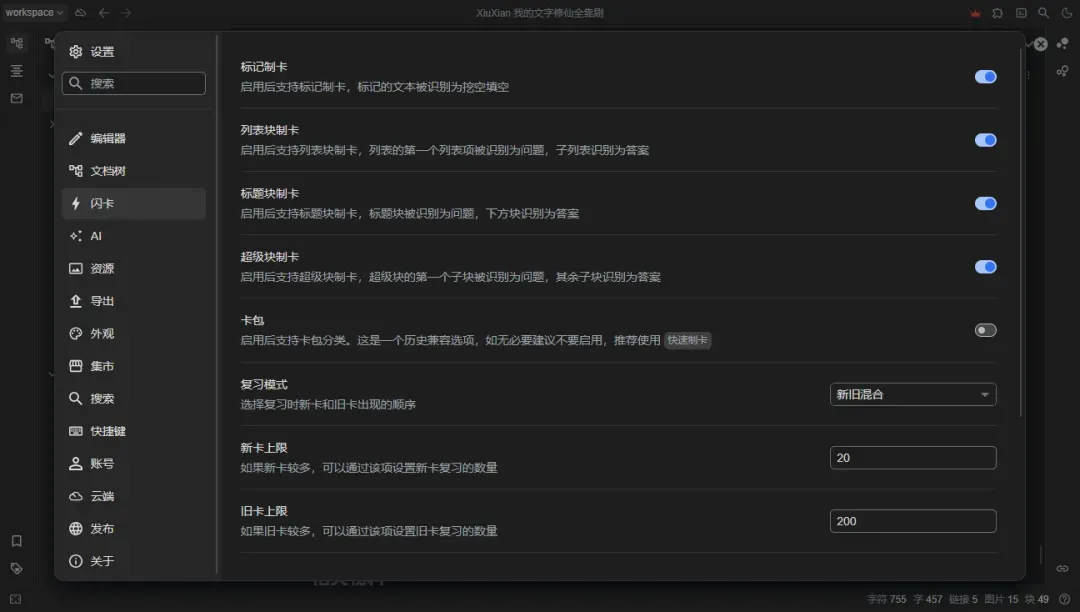Click the info icon beside 关于
The image size is (1080, 612).
click(x=76, y=561)
